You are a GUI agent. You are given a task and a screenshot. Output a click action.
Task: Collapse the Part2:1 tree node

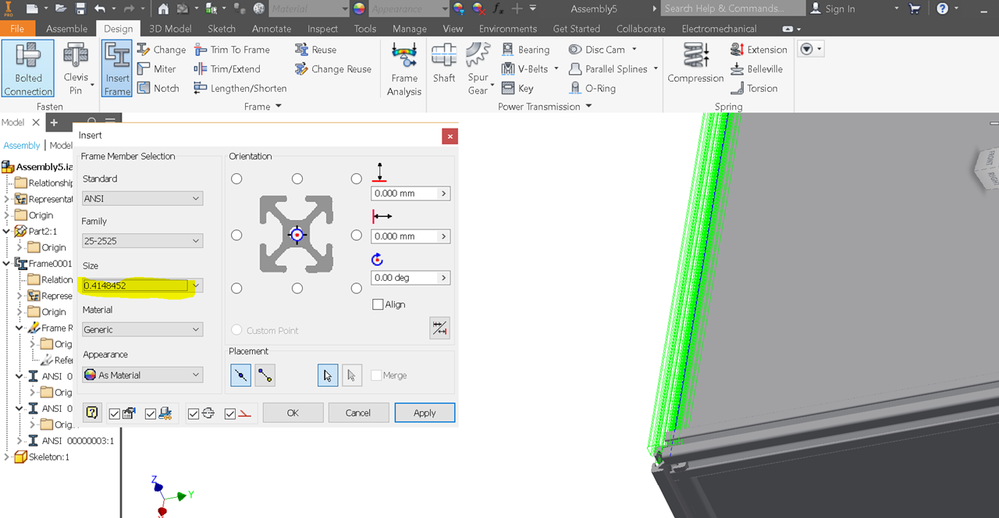[x=6, y=231]
